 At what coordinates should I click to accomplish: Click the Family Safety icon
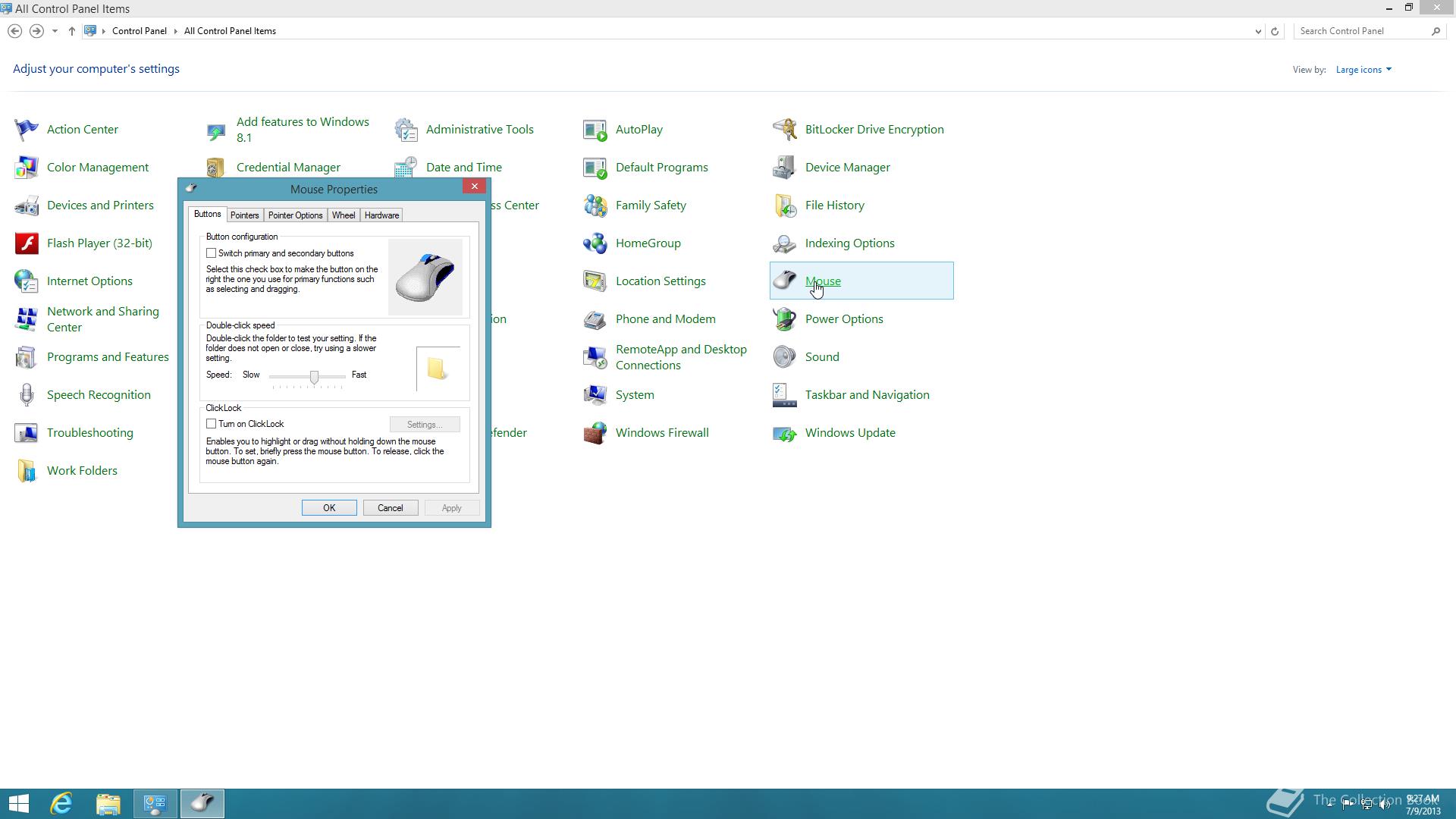click(x=595, y=206)
